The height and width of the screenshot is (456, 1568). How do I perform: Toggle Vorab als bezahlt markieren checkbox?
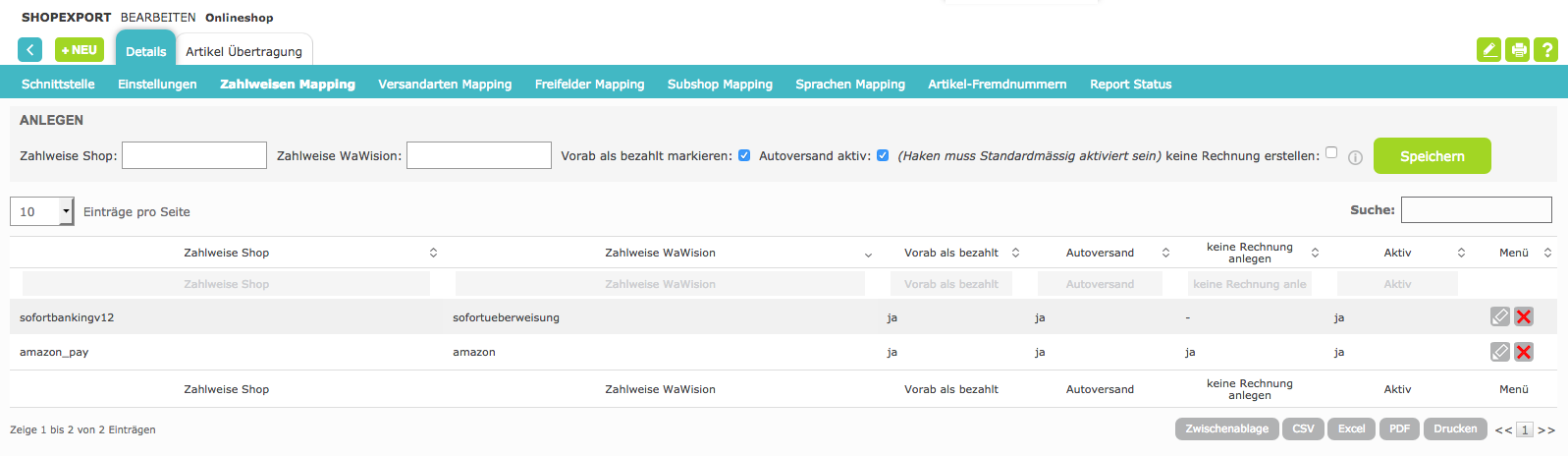click(744, 155)
